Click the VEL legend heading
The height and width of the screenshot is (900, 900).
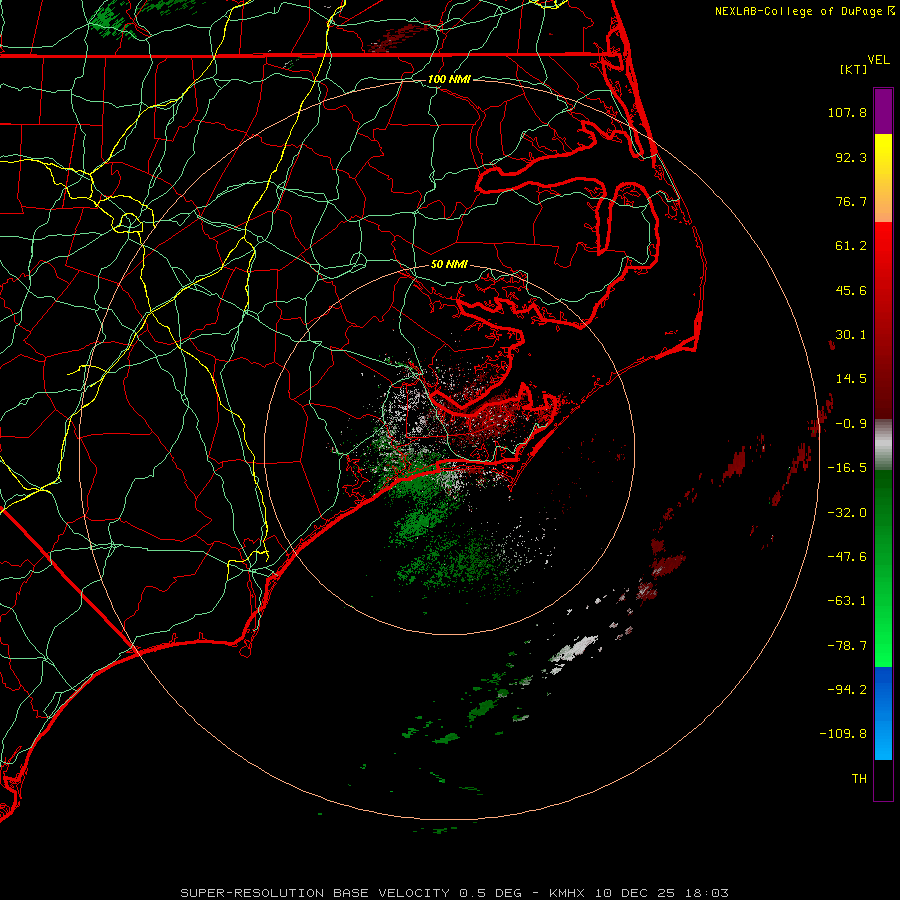click(878, 60)
